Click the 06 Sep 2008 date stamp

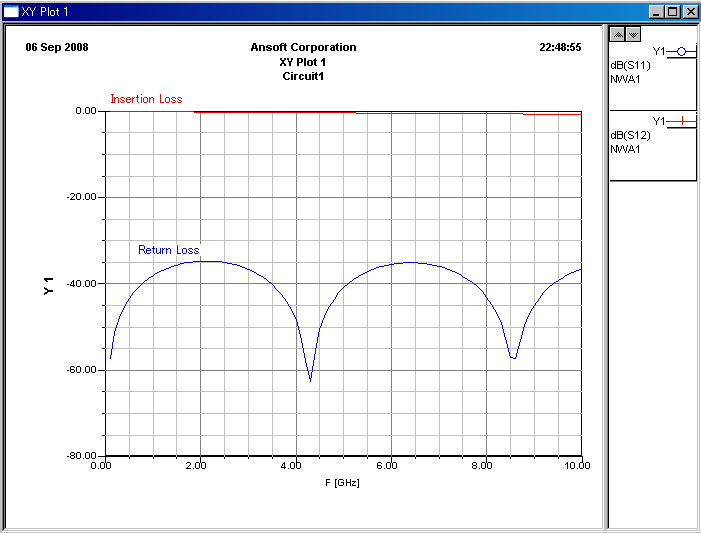tap(57, 47)
